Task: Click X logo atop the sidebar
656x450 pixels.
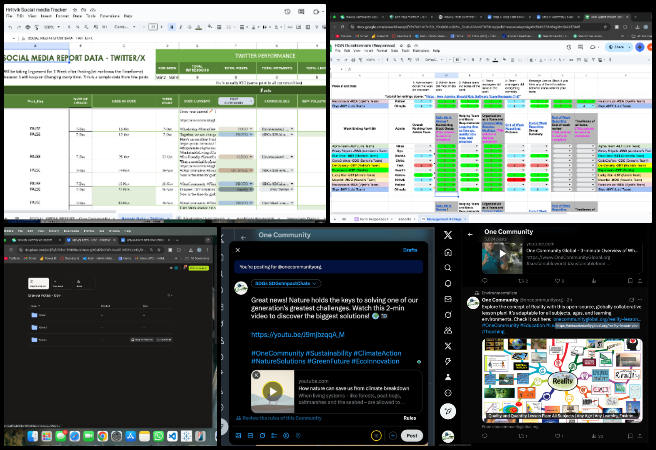Action: pos(448,235)
